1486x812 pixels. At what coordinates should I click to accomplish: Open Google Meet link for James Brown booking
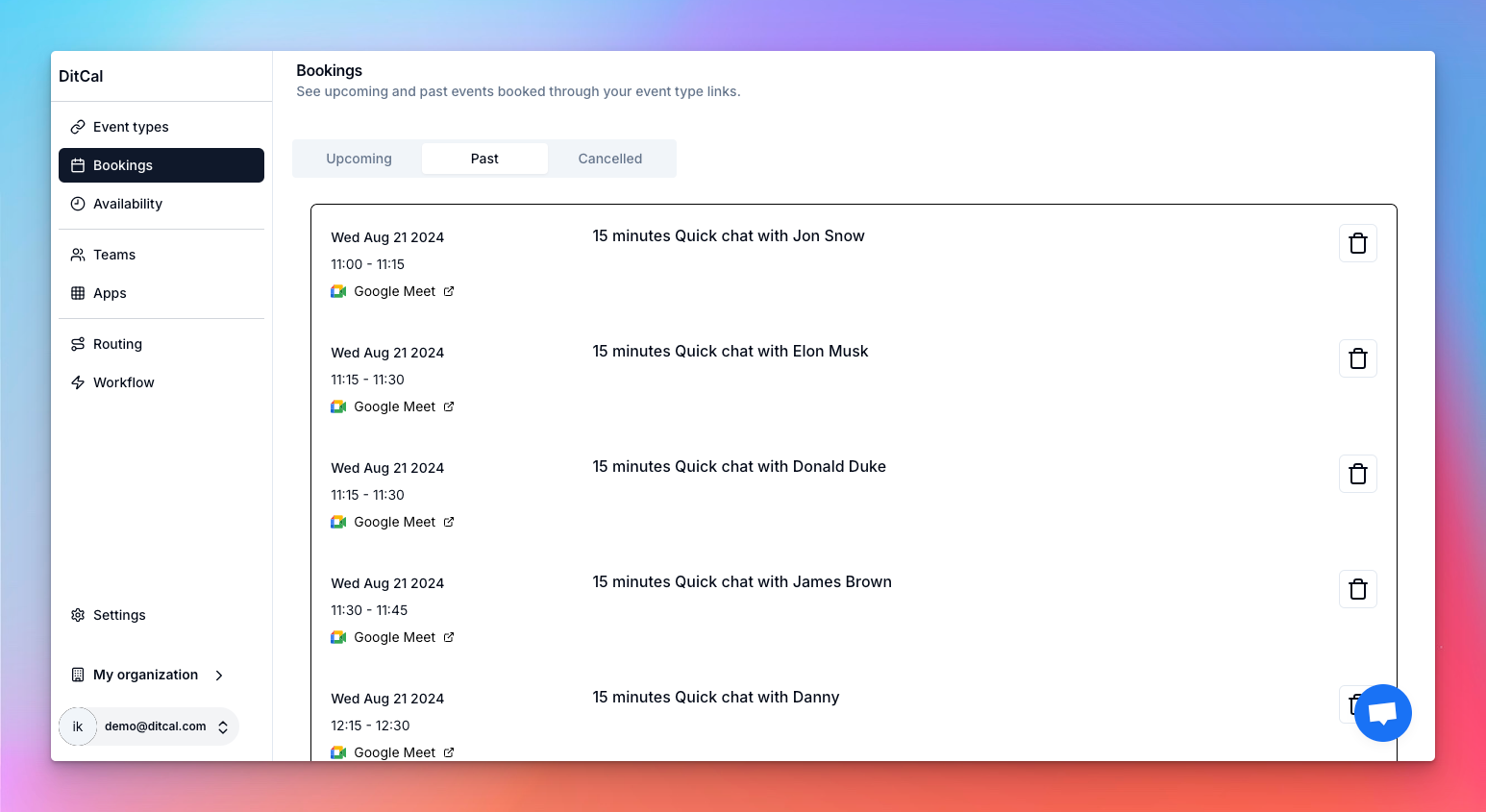pyautogui.click(x=394, y=637)
